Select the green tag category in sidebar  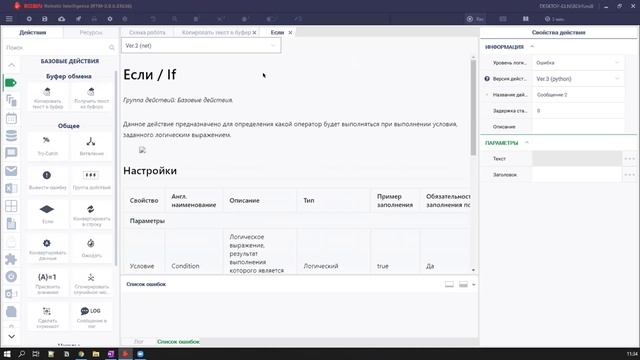[x=11, y=83]
